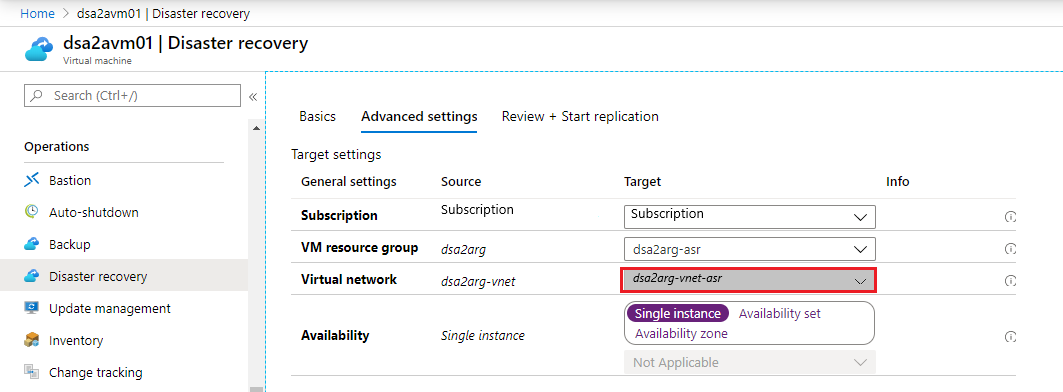The image size is (1063, 392).
Task: Click info icon for Availability row
Action: point(1009,336)
